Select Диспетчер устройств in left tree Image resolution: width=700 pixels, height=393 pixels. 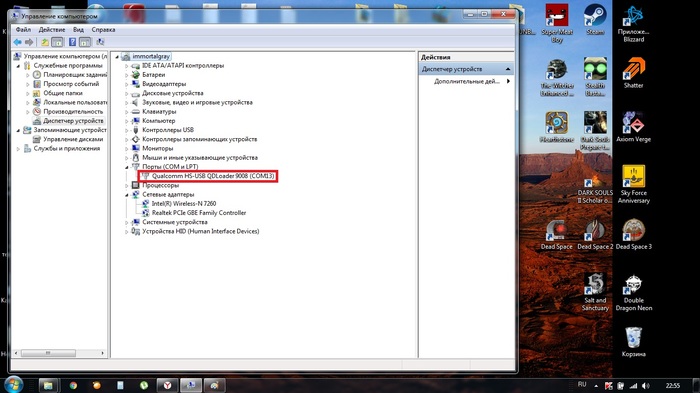pyautogui.click(x=73, y=121)
